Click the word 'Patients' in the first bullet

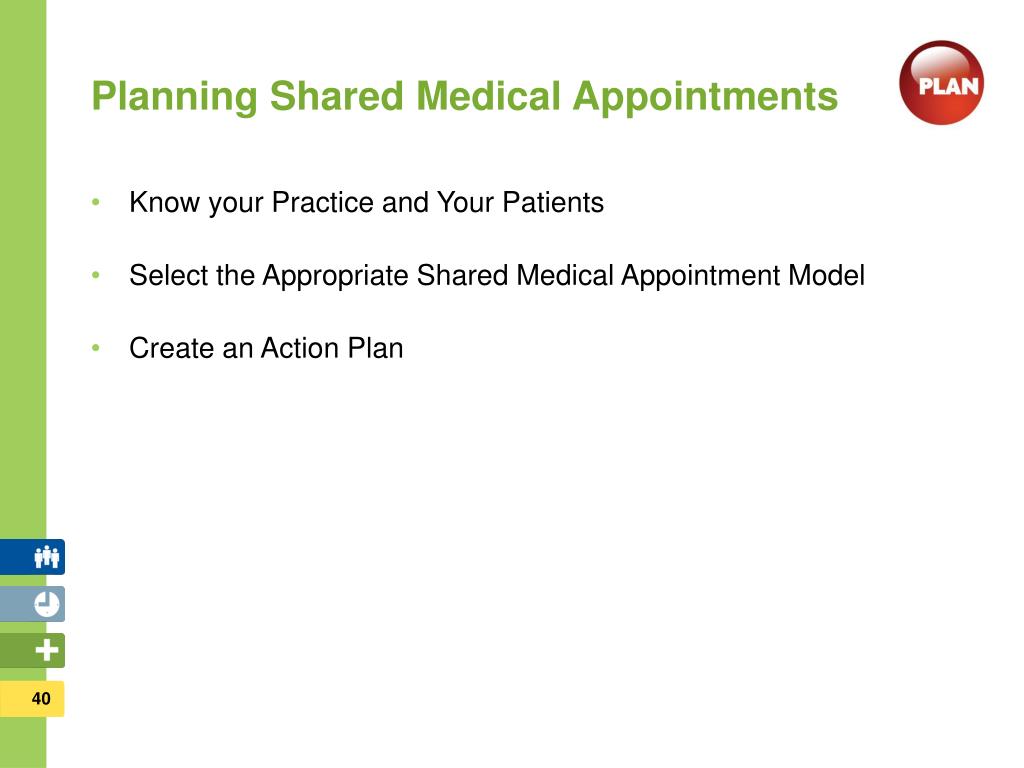(553, 202)
